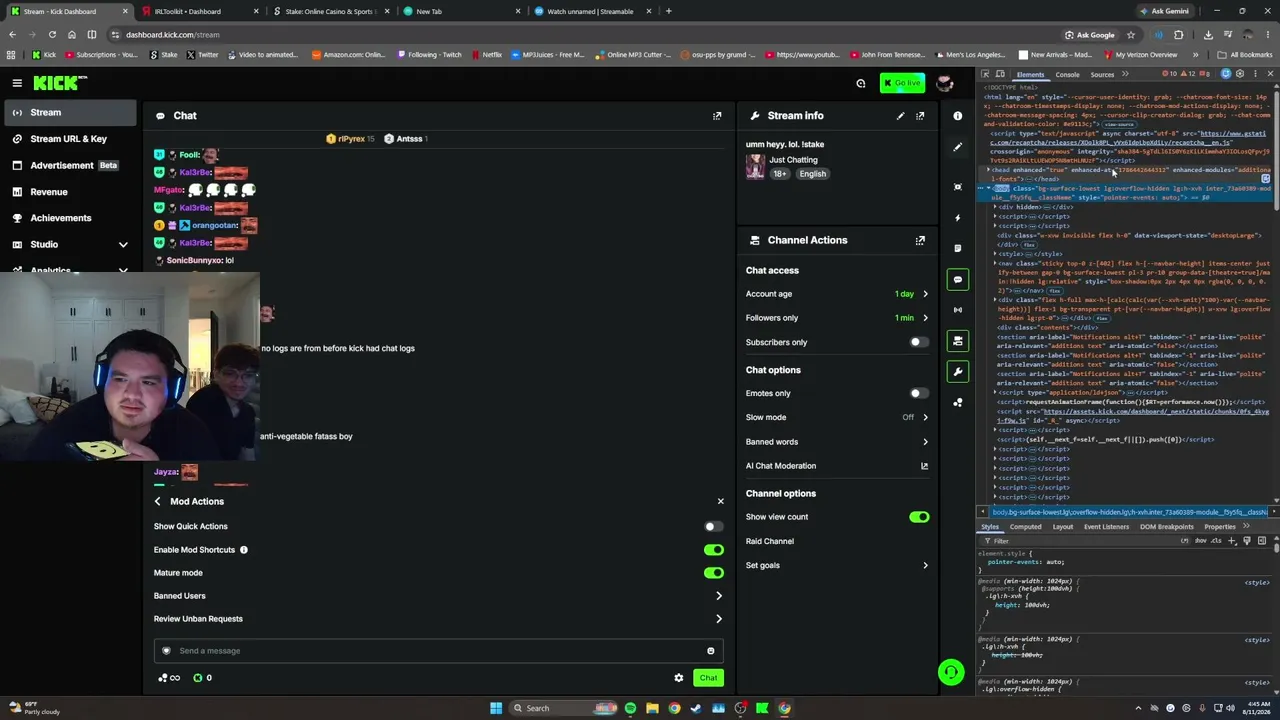This screenshot has width=1280, height=720.
Task: Focus the styles Filter field
Action: [x=1085, y=541]
